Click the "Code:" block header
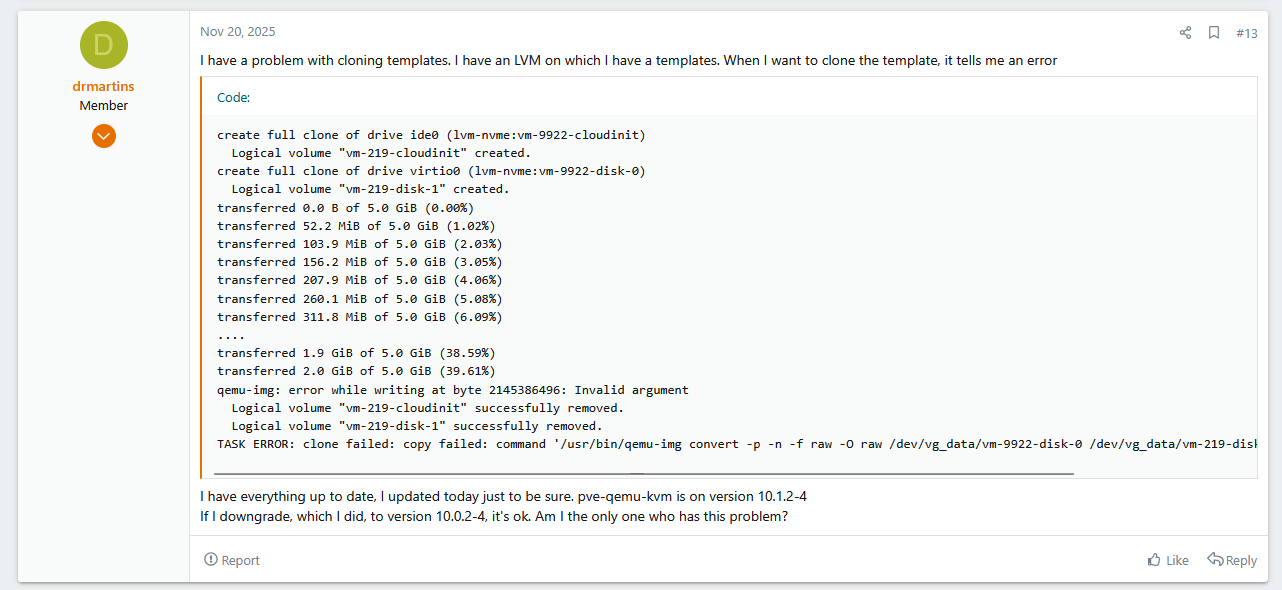This screenshot has height=590, width=1282. click(234, 97)
